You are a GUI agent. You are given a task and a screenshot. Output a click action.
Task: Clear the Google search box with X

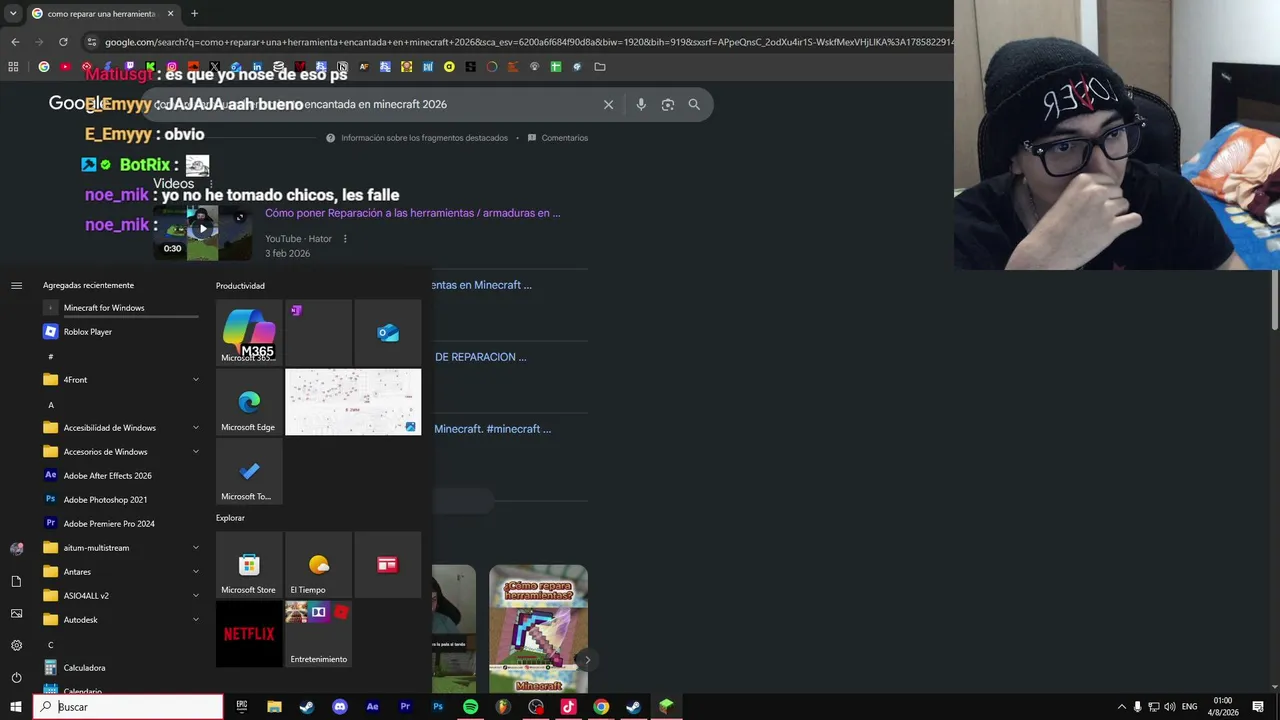coord(608,104)
